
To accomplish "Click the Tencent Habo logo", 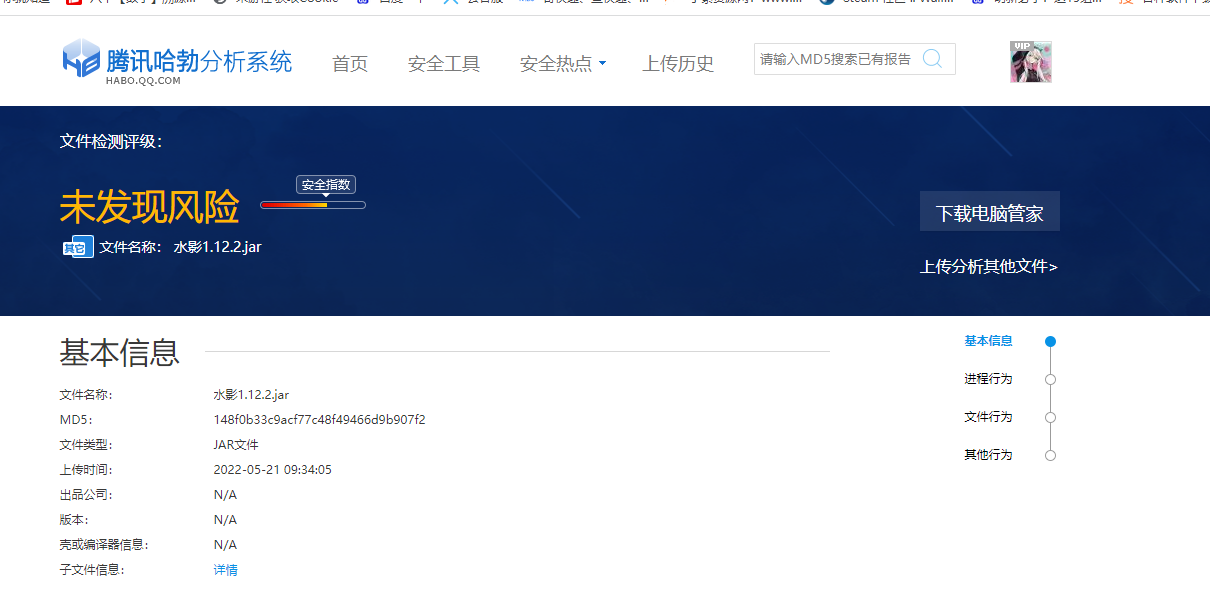I will pyautogui.click(x=177, y=62).
